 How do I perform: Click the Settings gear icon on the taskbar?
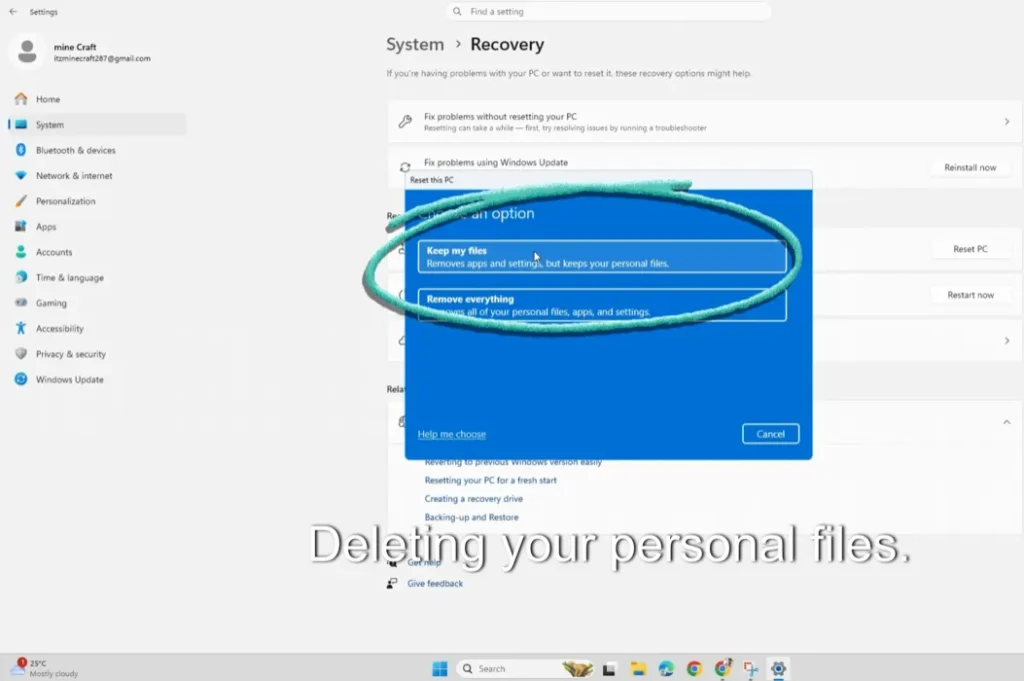(778, 669)
